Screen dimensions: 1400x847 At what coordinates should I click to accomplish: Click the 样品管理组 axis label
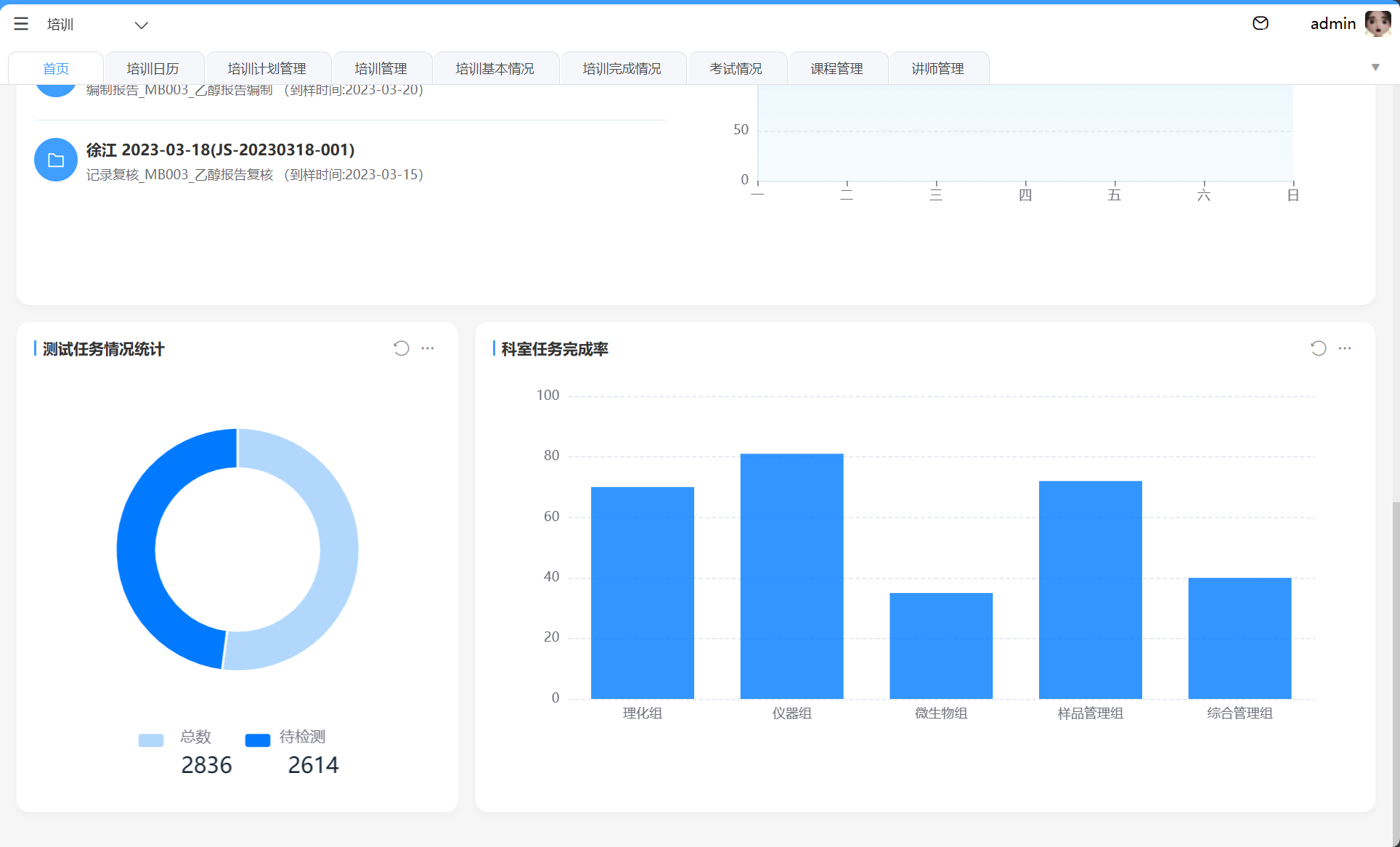1091,713
